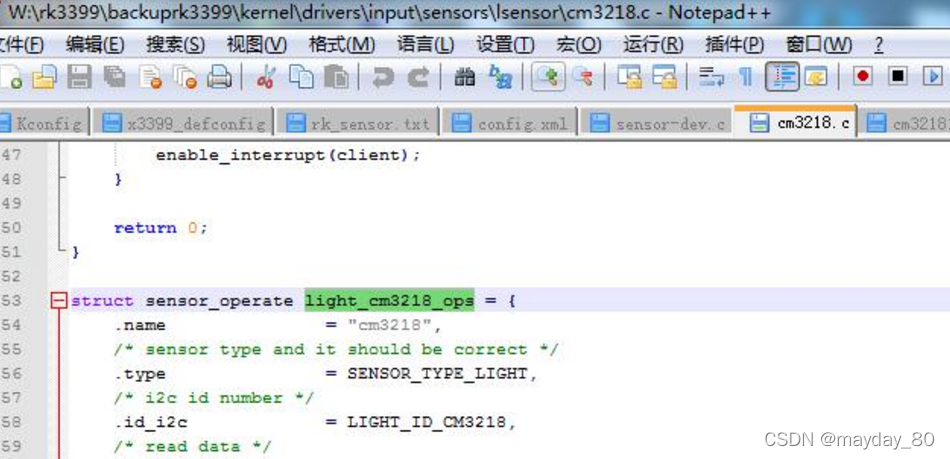Toggle synchronized horizontal scrolling
This screenshot has height=459, width=950.
click(x=665, y=78)
